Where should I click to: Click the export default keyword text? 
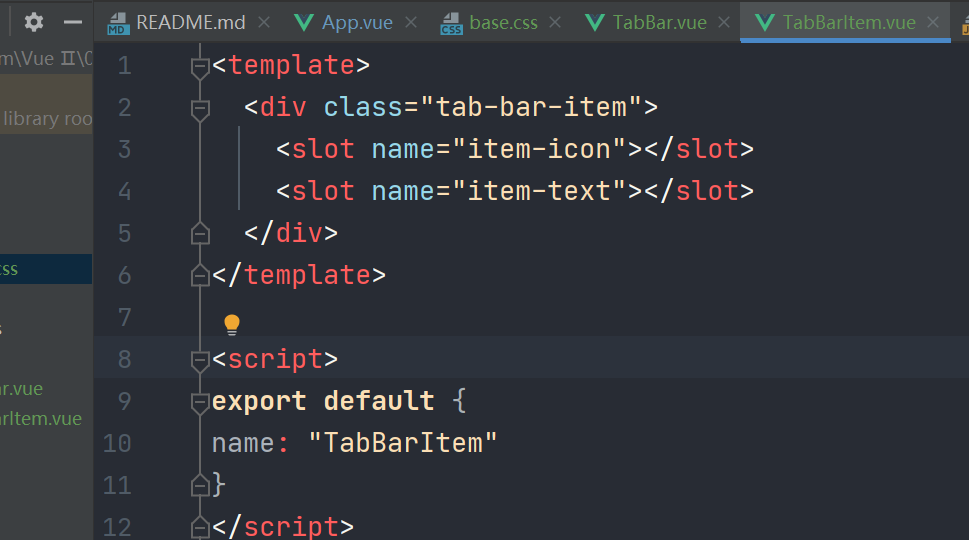pos(323,401)
